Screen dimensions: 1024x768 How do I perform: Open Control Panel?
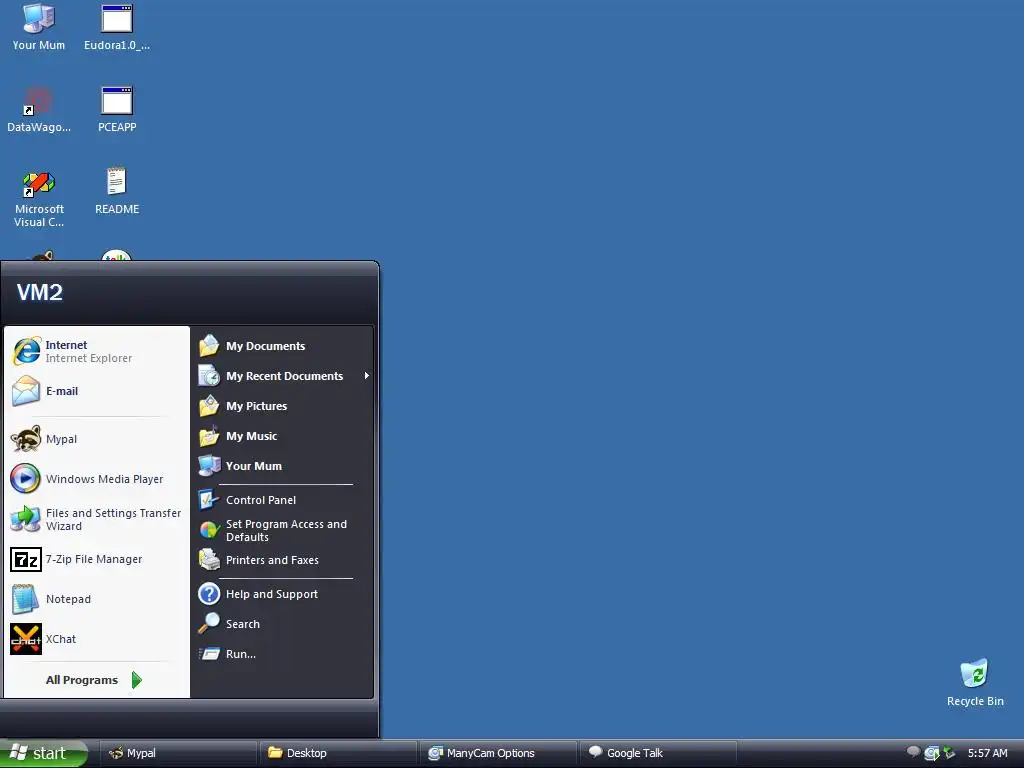[283, 500]
